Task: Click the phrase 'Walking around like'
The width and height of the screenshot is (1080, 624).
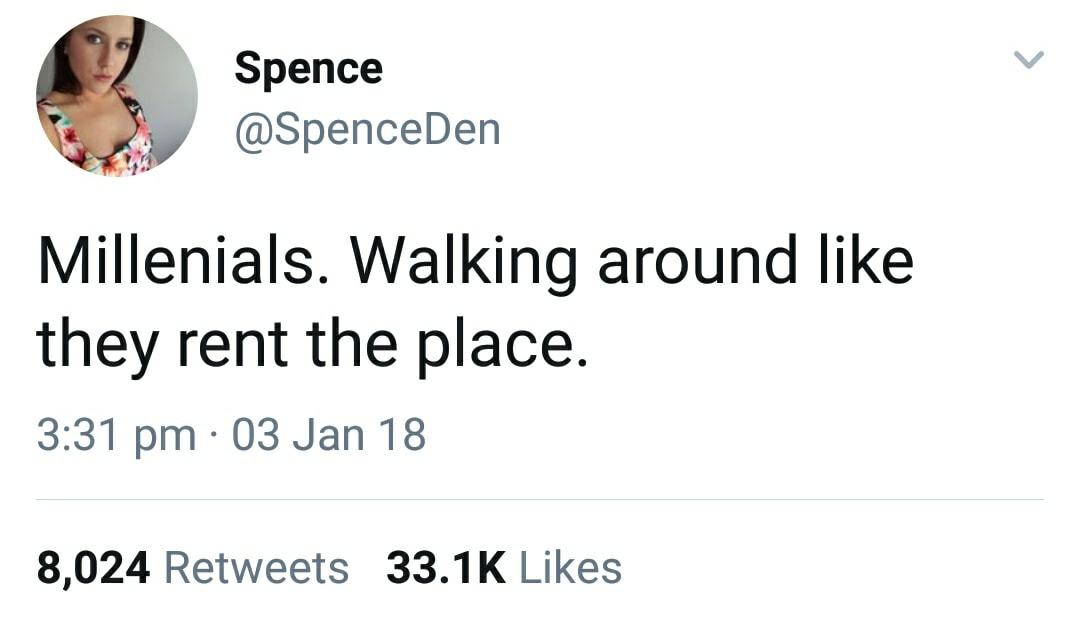Action: [631, 262]
